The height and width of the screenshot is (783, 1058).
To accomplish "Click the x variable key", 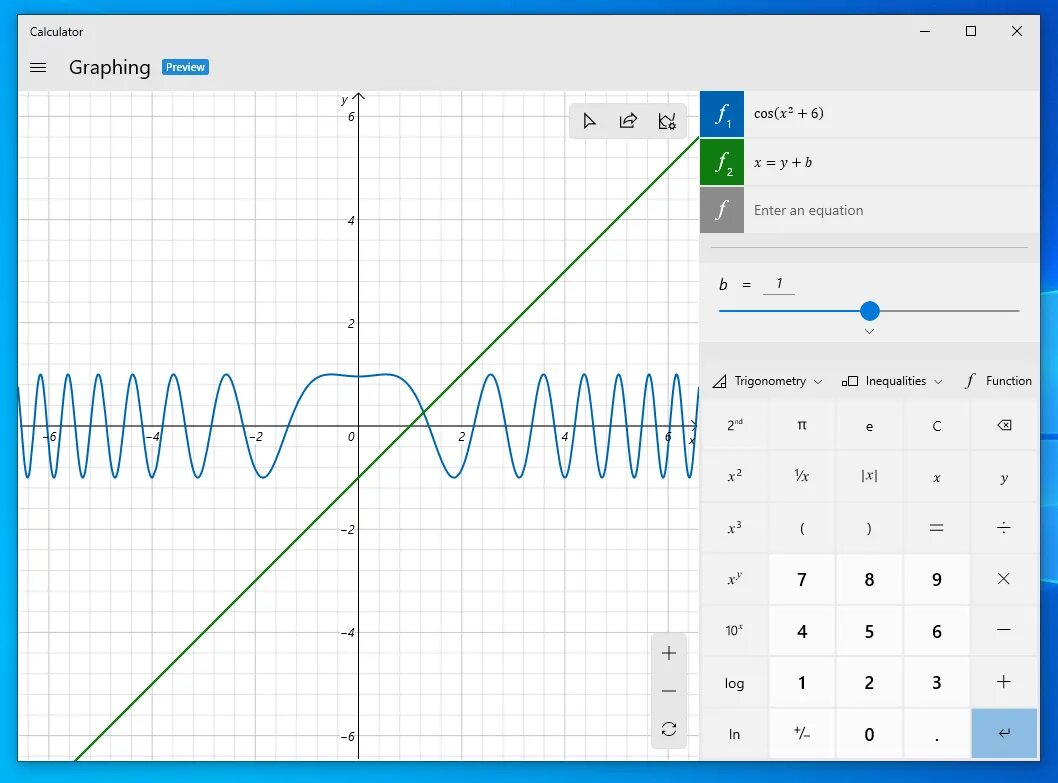I will coord(937,477).
